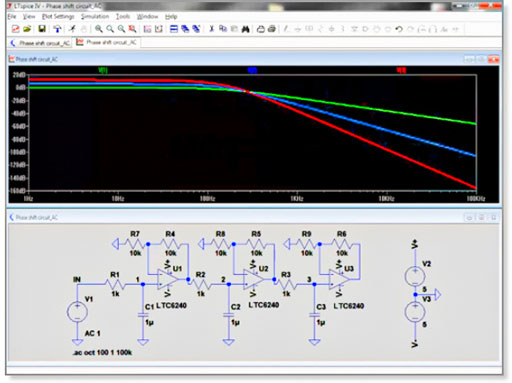Click the greyed Text Aa toolbar icon
Image resolution: width=512 pixels, height=383 pixels.
click(444, 29)
